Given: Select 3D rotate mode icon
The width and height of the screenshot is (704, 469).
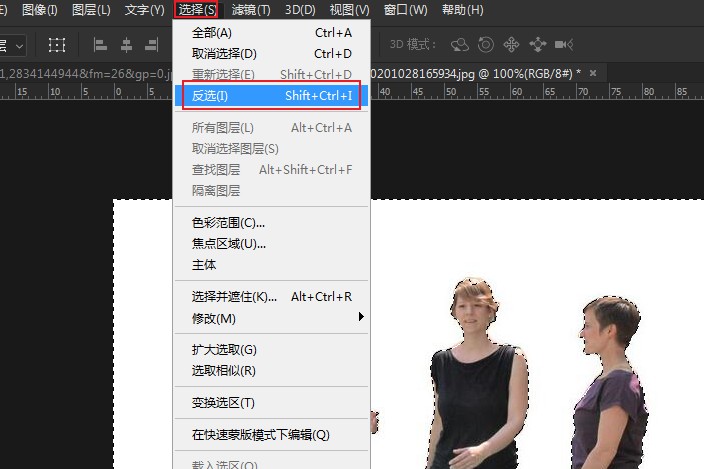Looking at the screenshot, I should coord(460,45).
